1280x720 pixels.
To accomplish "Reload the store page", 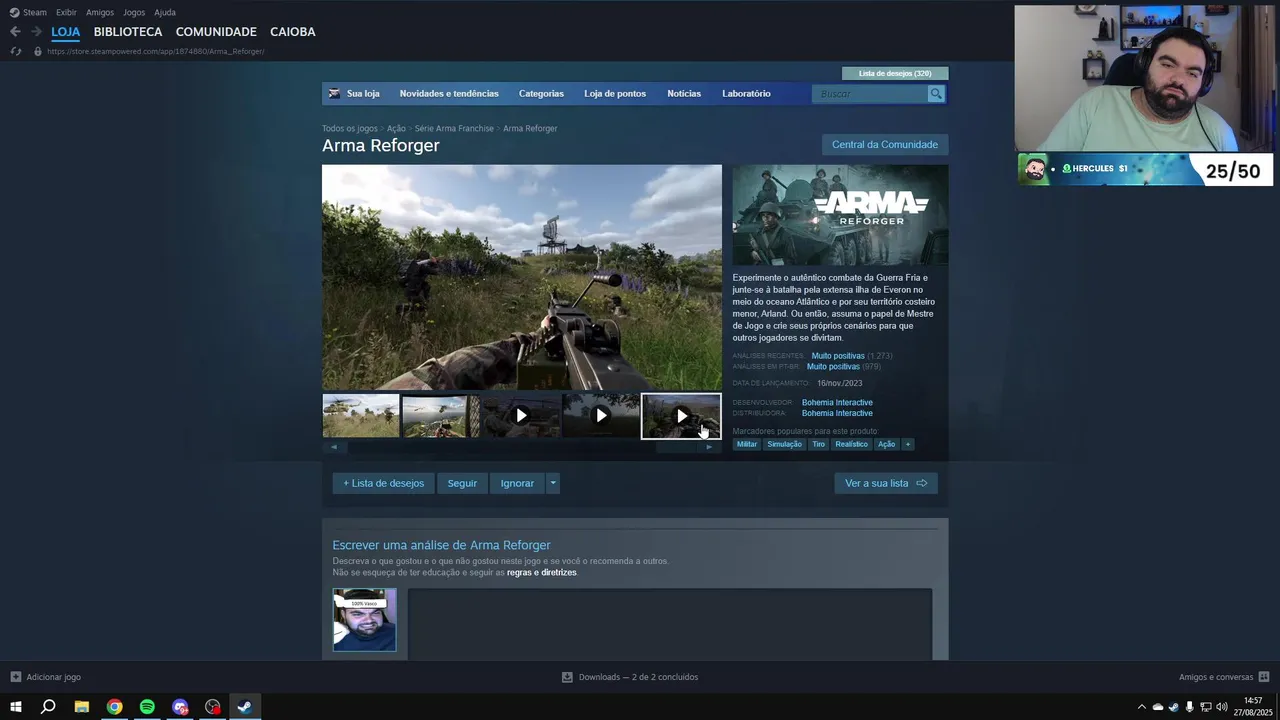I will [15, 51].
